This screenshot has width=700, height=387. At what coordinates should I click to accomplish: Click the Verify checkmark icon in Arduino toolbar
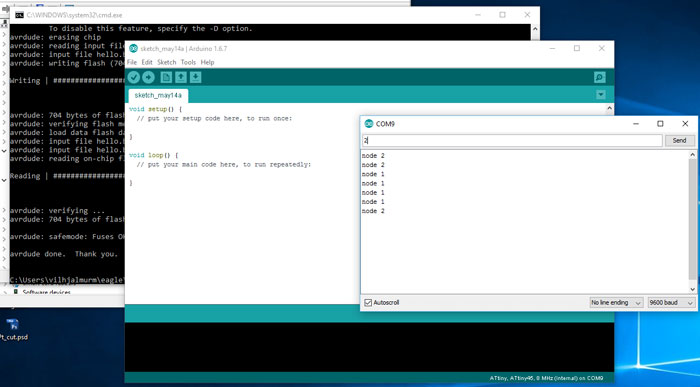[x=133, y=77]
